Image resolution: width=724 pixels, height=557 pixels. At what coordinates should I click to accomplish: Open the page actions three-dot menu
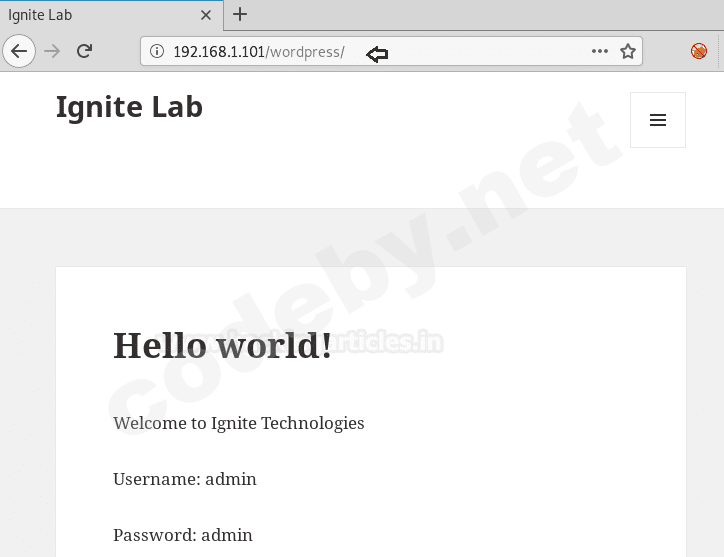coord(599,51)
